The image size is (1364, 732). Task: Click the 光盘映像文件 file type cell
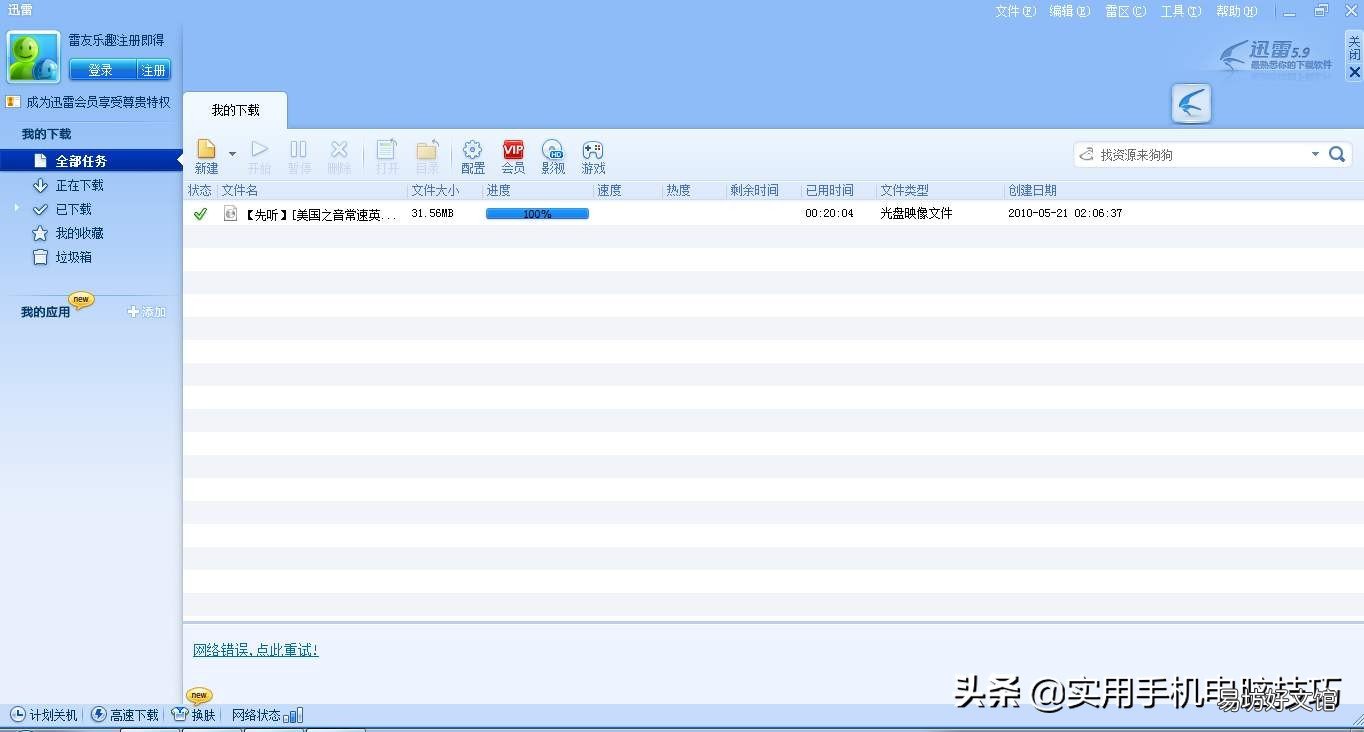[x=916, y=214]
